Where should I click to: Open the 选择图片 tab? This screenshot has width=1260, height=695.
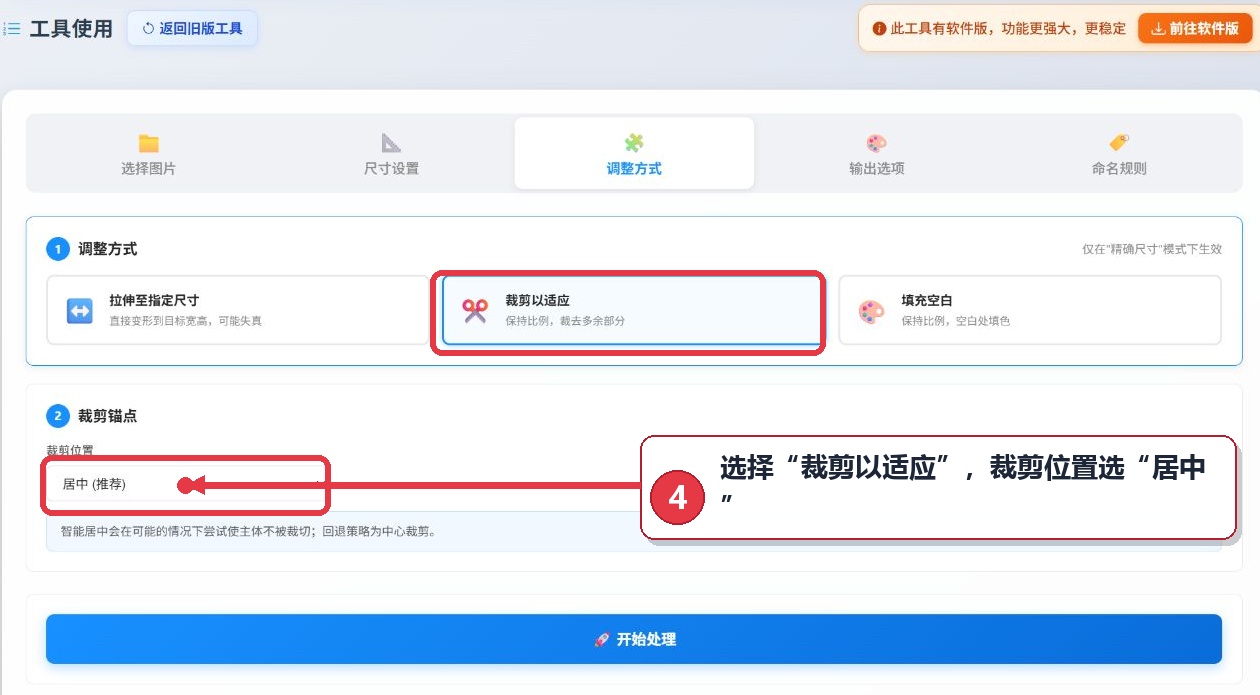(148, 154)
